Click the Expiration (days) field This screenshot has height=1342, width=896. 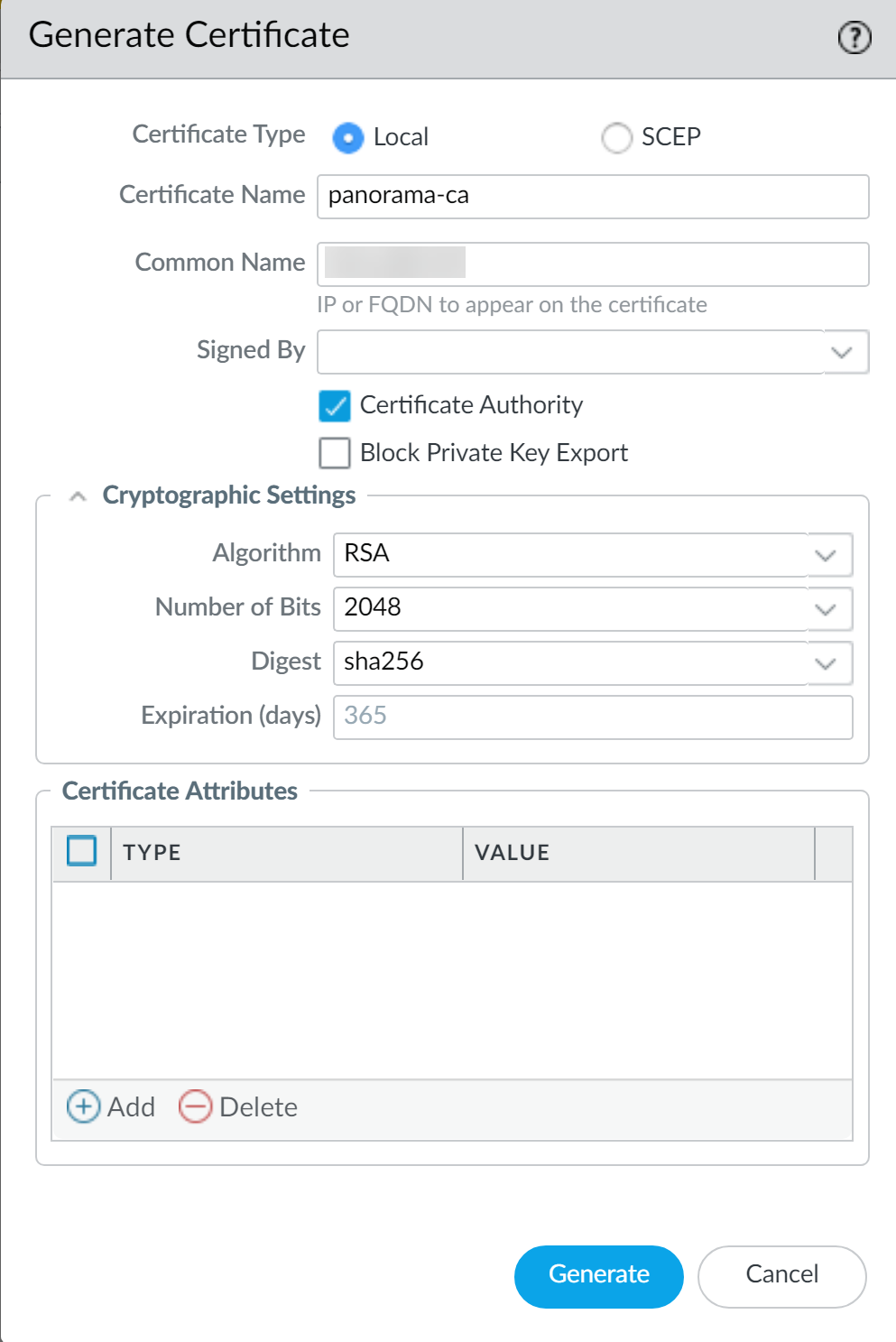[592, 717]
